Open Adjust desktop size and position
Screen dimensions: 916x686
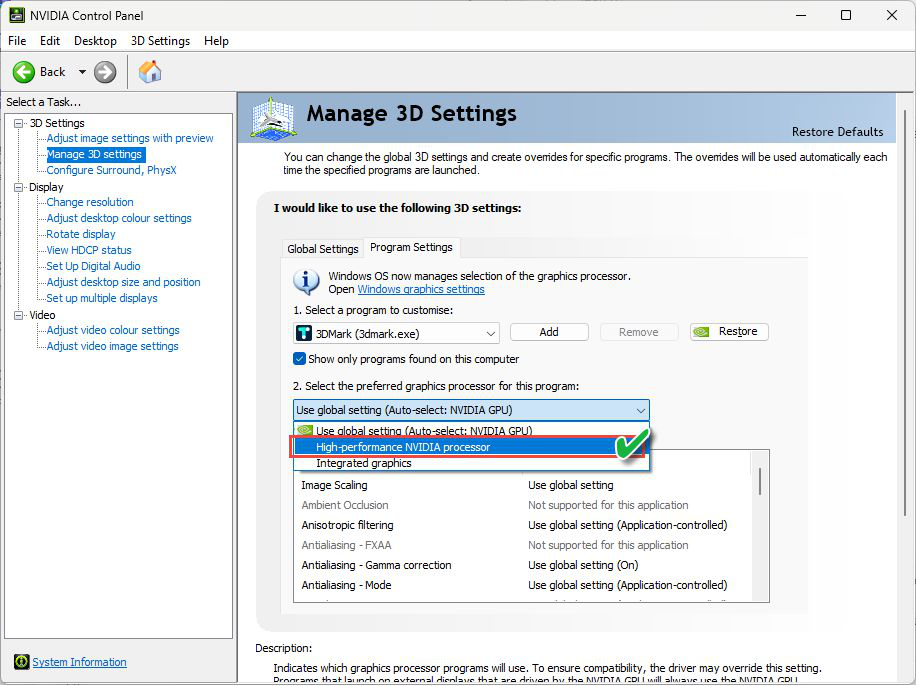tap(123, 282)
